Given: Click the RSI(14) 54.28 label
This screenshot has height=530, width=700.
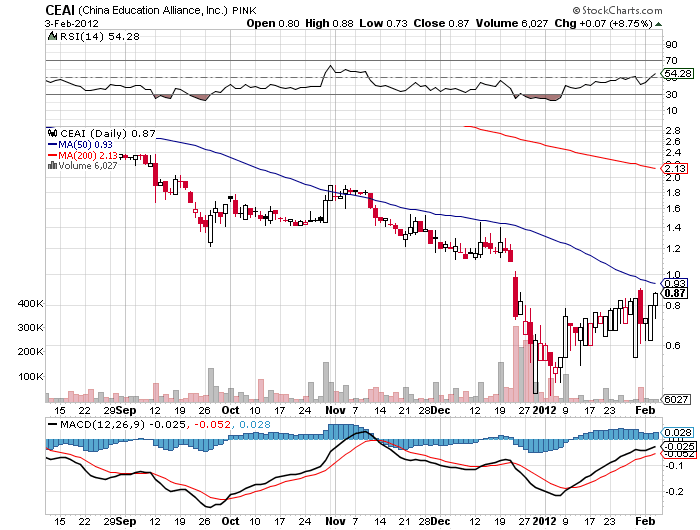Looking at the screenshot, I should (99, 36).
